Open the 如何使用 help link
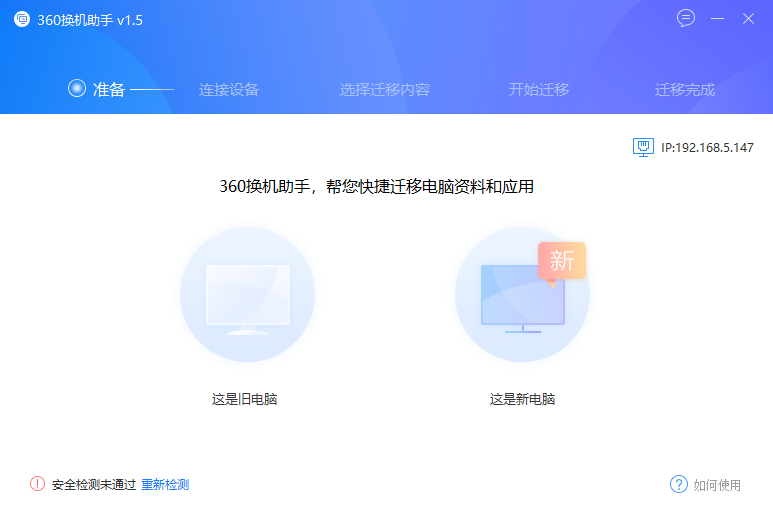Viewport: 773px width, 517px height. (717, 485)
